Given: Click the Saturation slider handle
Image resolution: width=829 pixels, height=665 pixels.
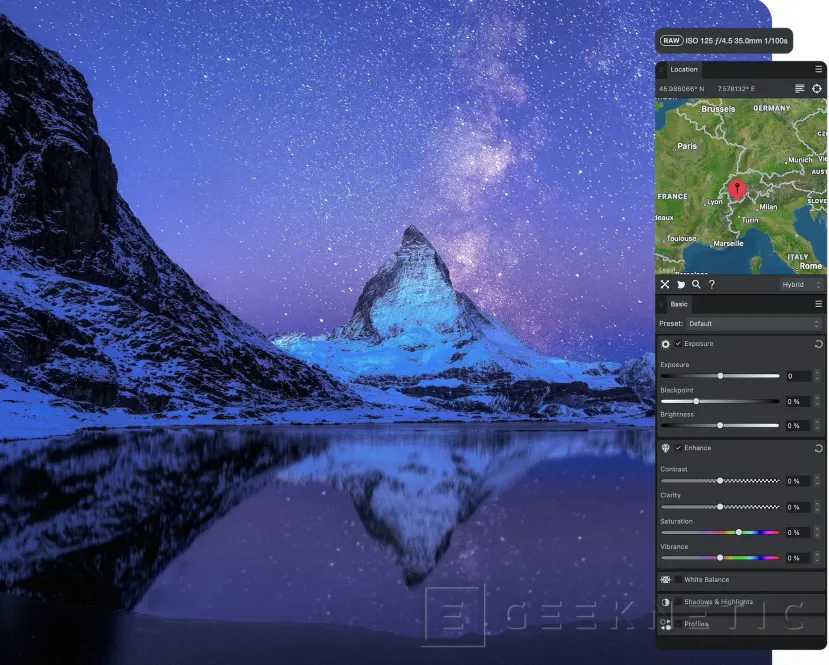Looking at the screenshot, I should pyautogui.click(x=739, y=532).
